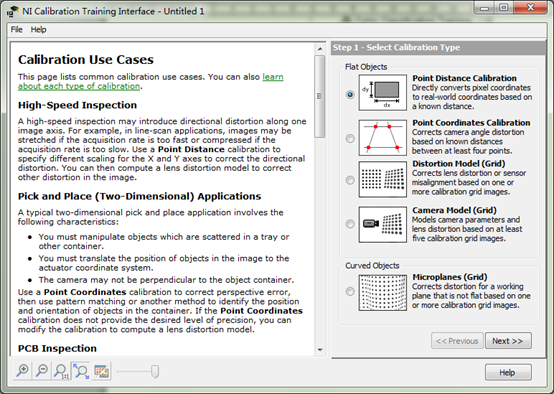Click the Camera Model (Grid) title text
Viewport: 554px width, 394px height.
454,210
